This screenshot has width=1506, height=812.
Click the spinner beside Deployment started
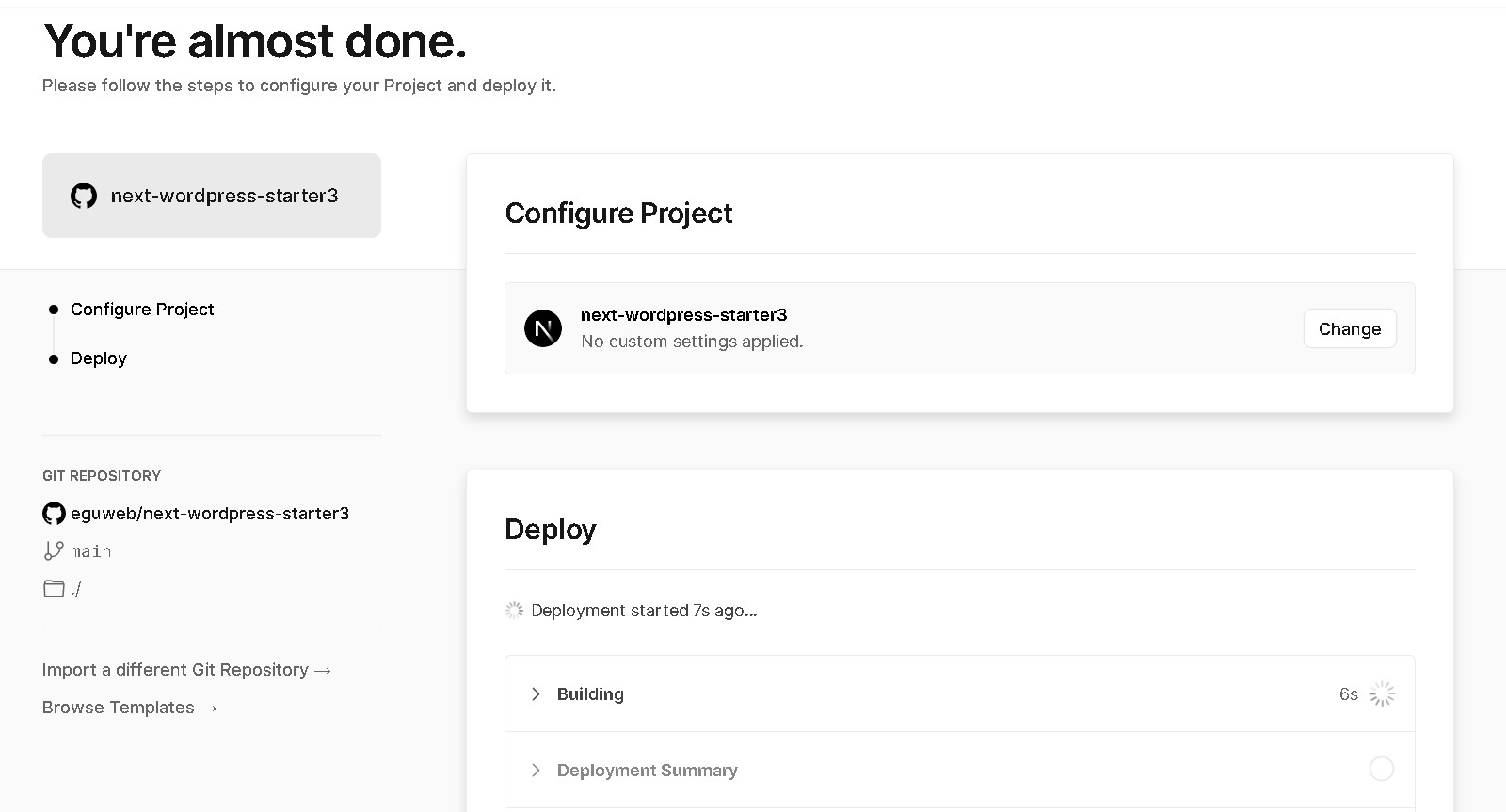click(514, 611)
